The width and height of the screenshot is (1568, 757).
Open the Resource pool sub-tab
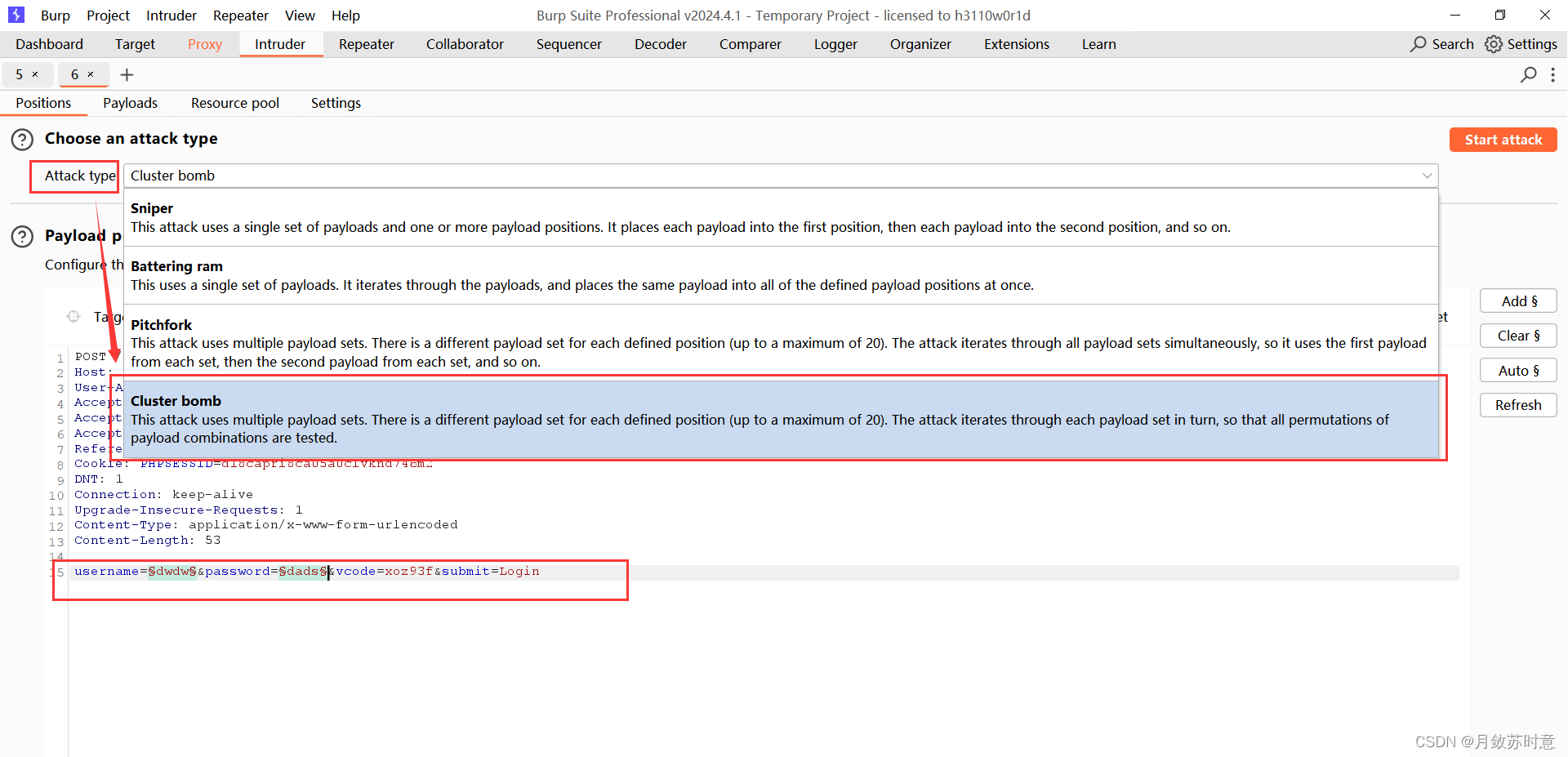[x=235, y=103]
